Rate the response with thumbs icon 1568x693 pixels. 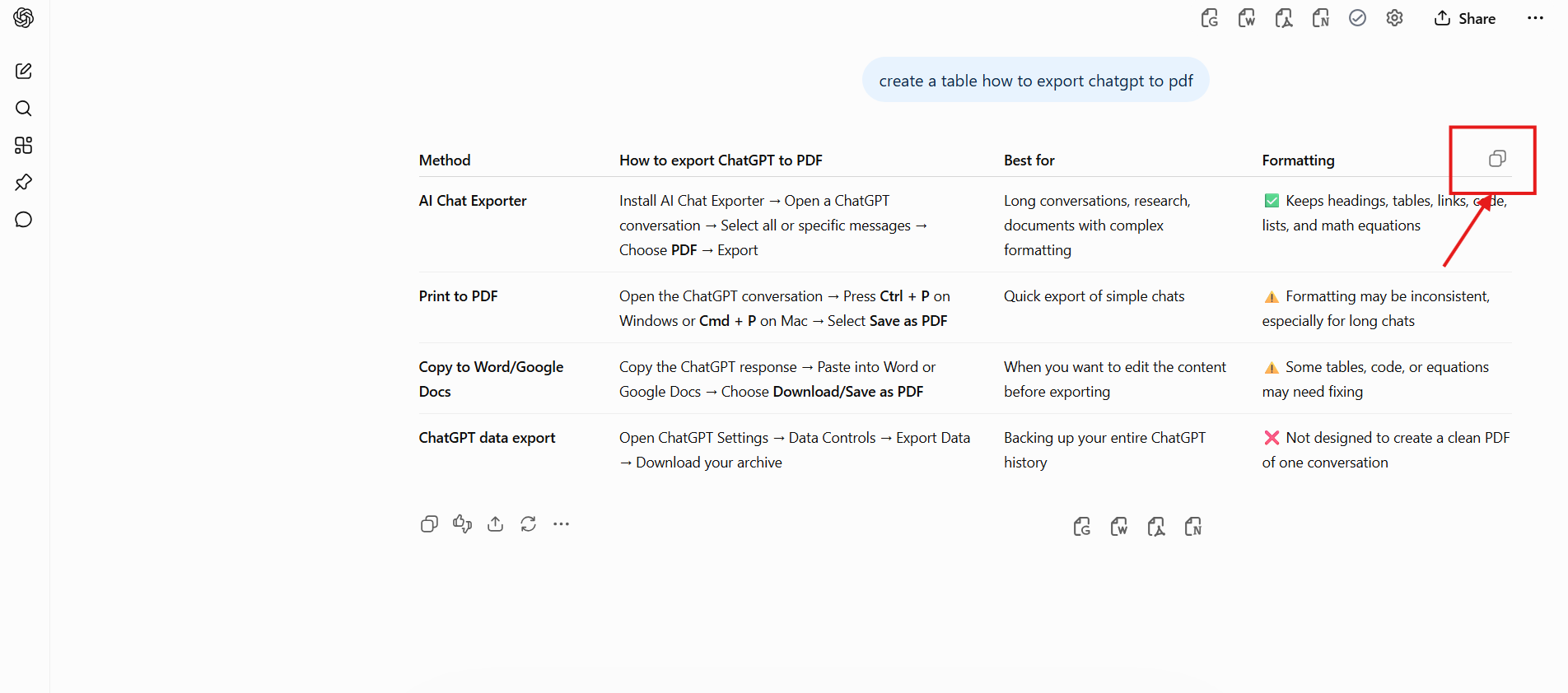tap(462, 524)
